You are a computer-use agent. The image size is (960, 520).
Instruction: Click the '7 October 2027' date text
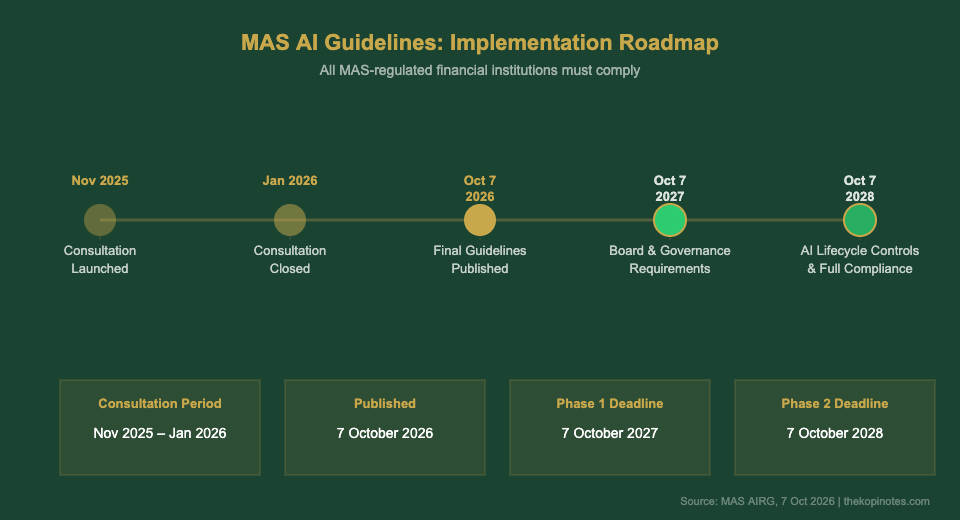click(610, 434)
